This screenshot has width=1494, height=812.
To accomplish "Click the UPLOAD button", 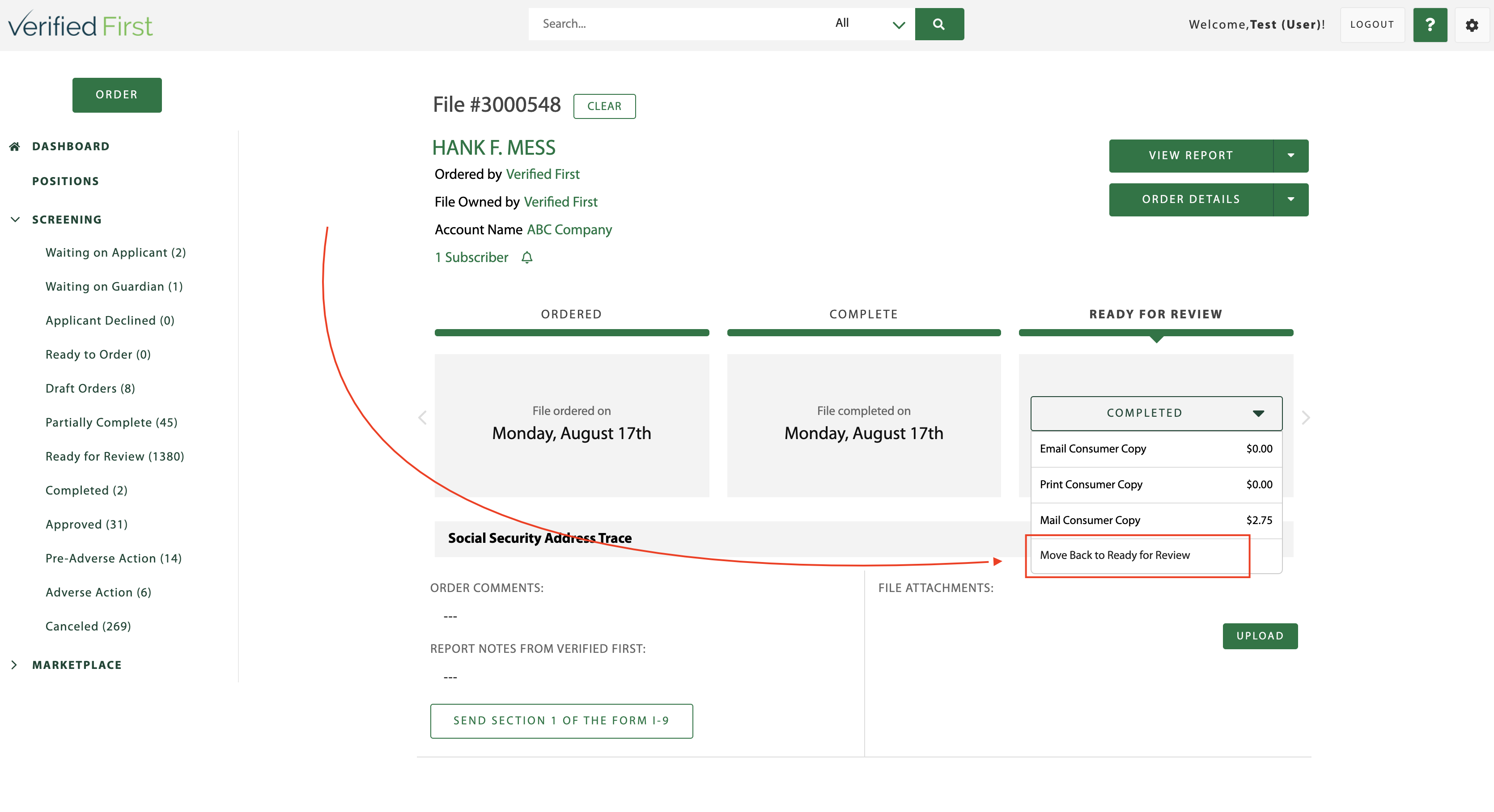I will (x=1260, y=636).
